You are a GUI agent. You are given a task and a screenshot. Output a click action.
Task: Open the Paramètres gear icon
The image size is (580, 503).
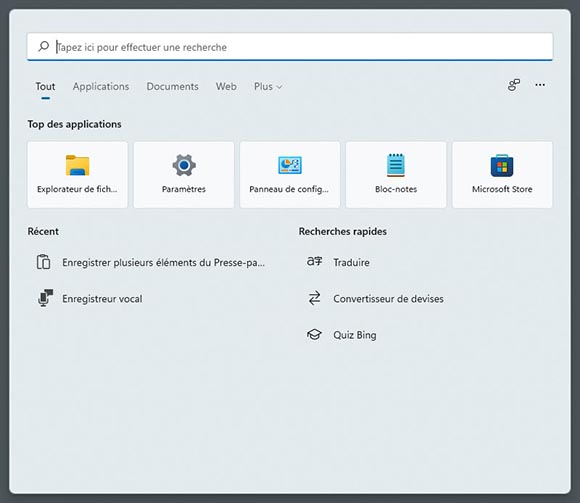tap(184, 165)
